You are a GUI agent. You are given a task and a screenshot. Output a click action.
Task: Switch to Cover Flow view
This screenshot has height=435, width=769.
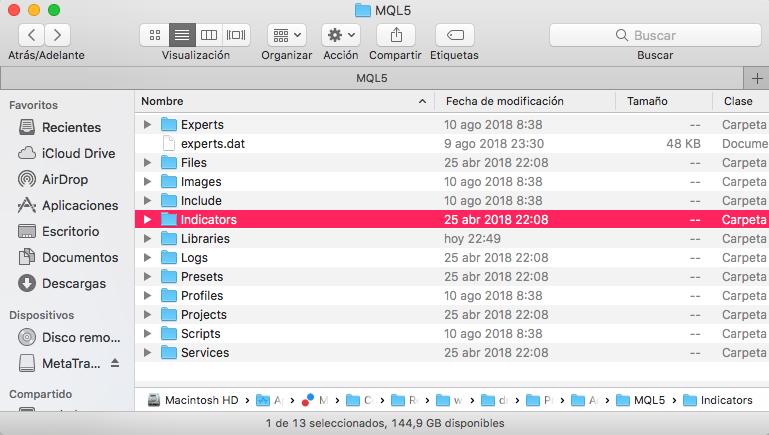[x=236, y=35]
